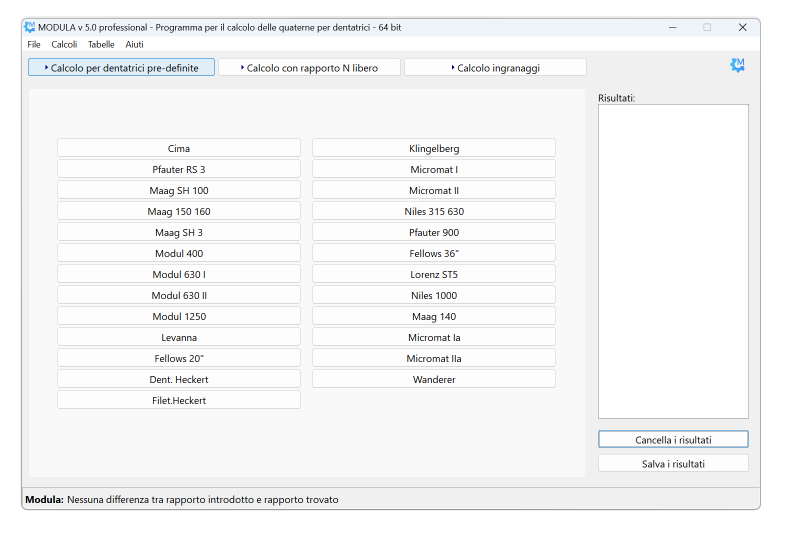Pick the Modul 400 button
Screen dimensions: 793x535
179,253
